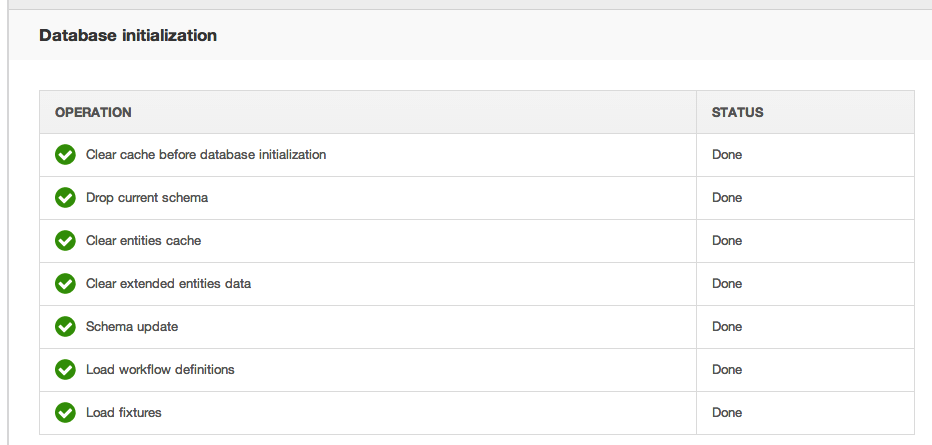Click the green check beside Drop current schema
Viewport: 932px width, 445px height.
tap(65, 197)
